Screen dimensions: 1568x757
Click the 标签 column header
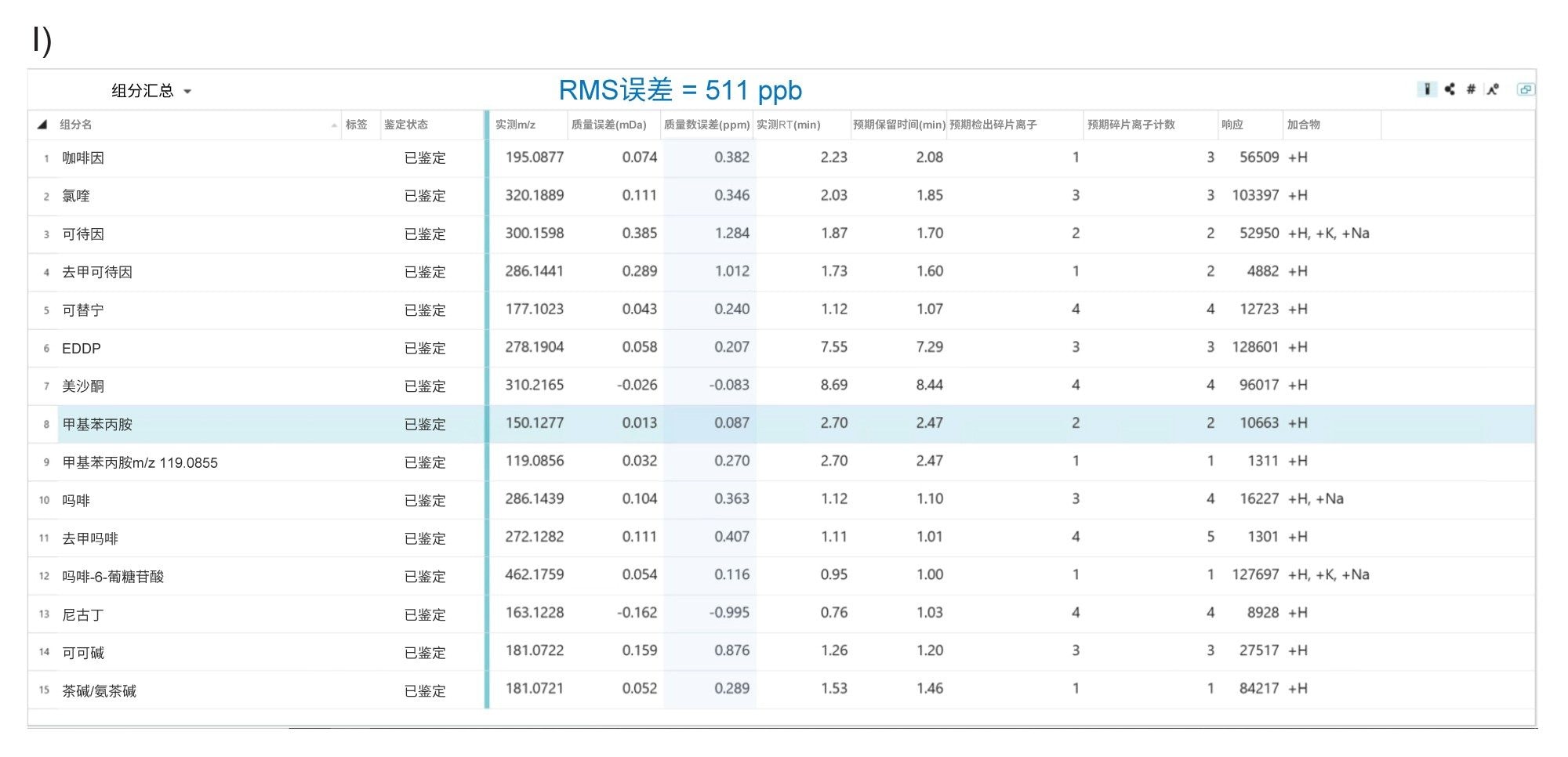[361, 125]
